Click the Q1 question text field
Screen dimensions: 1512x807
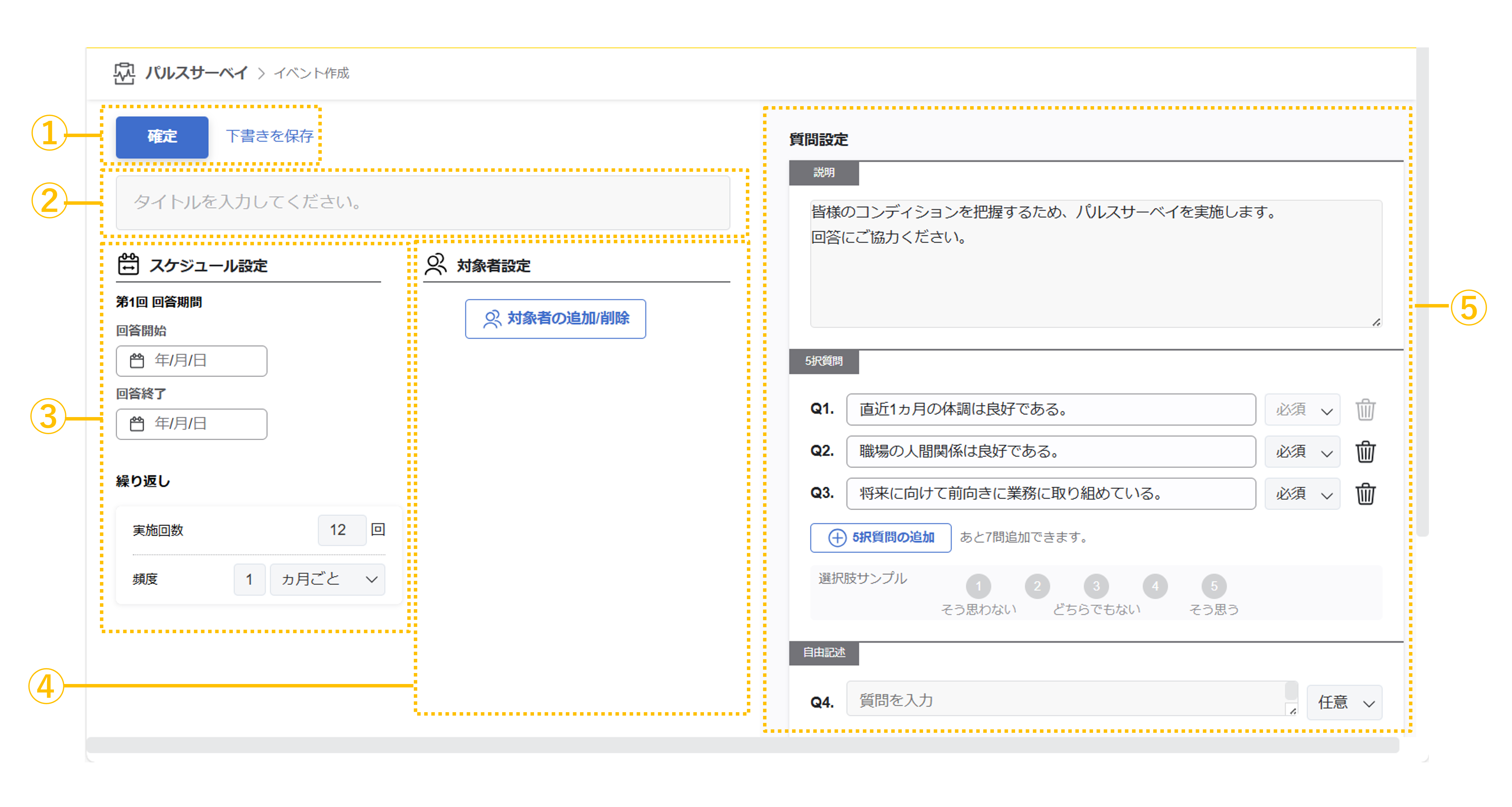1051,410
